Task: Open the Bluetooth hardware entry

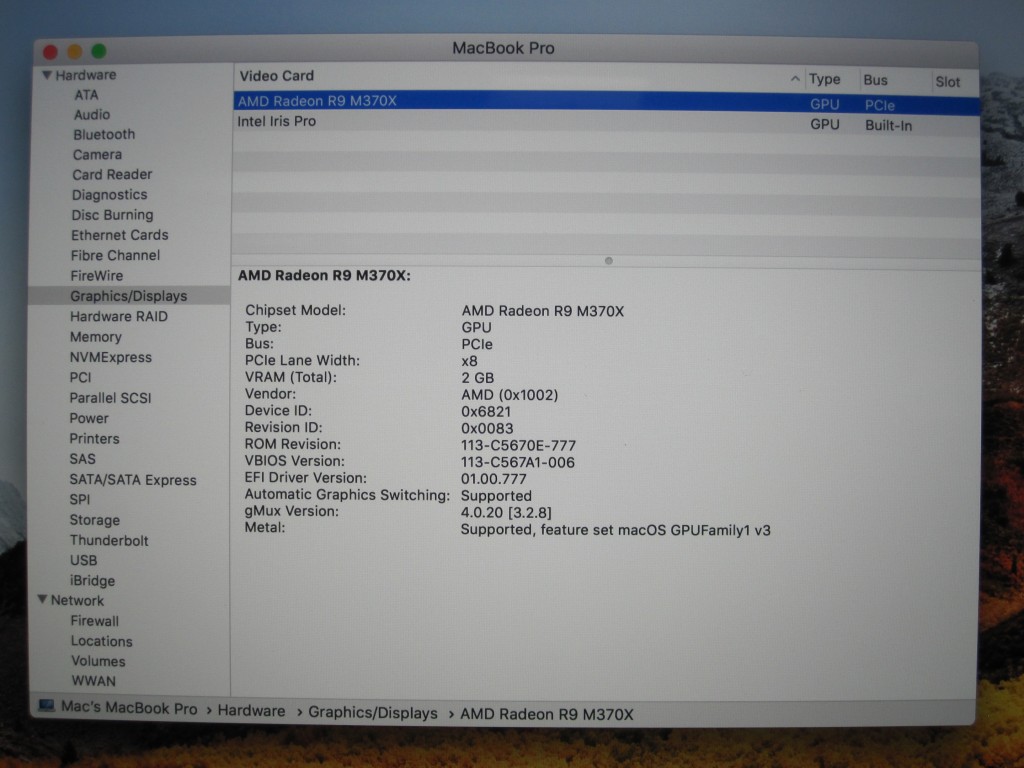Action: click(x=104, y=135)
